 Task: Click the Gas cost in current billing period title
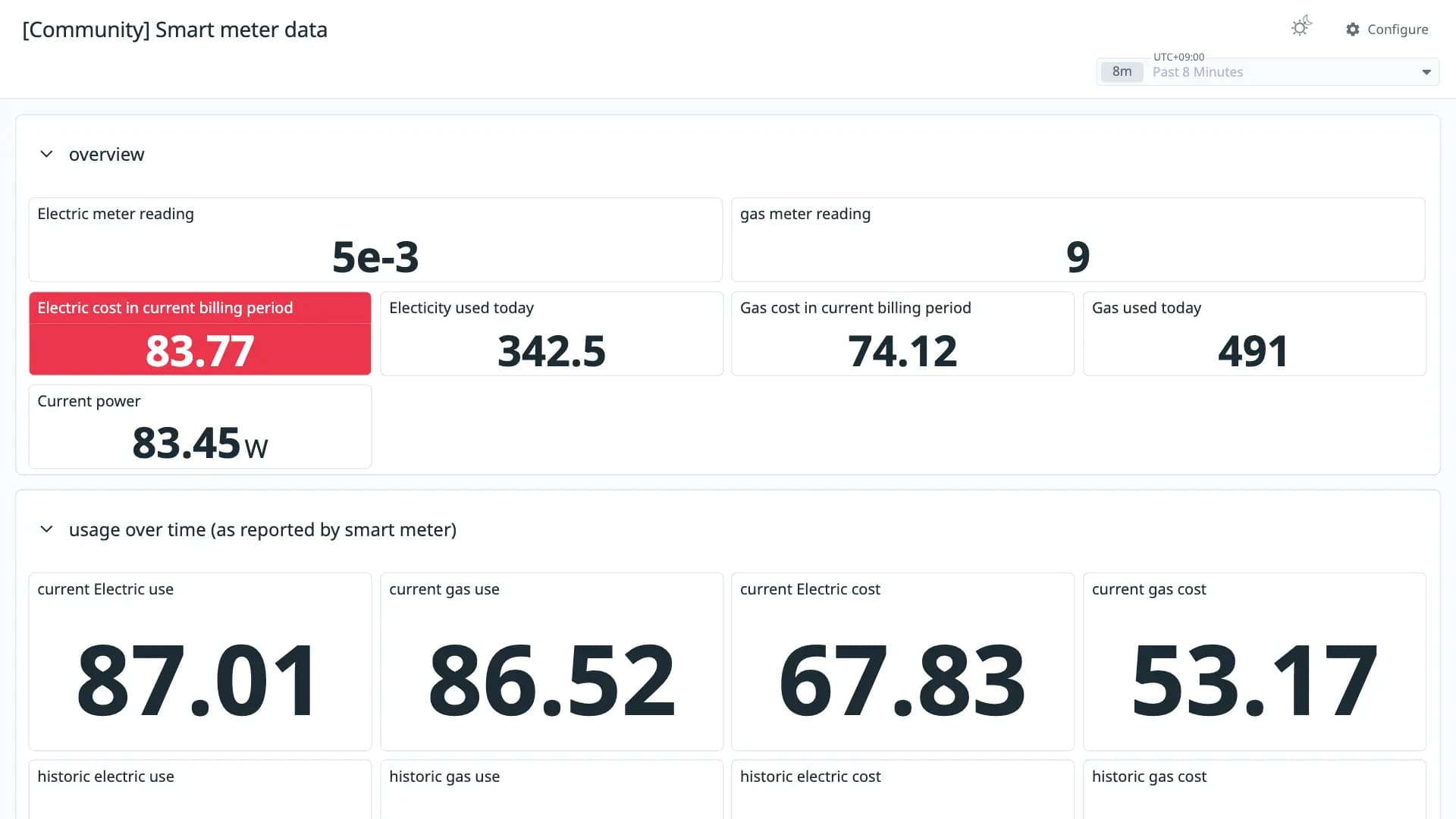(x=855, y=308)
